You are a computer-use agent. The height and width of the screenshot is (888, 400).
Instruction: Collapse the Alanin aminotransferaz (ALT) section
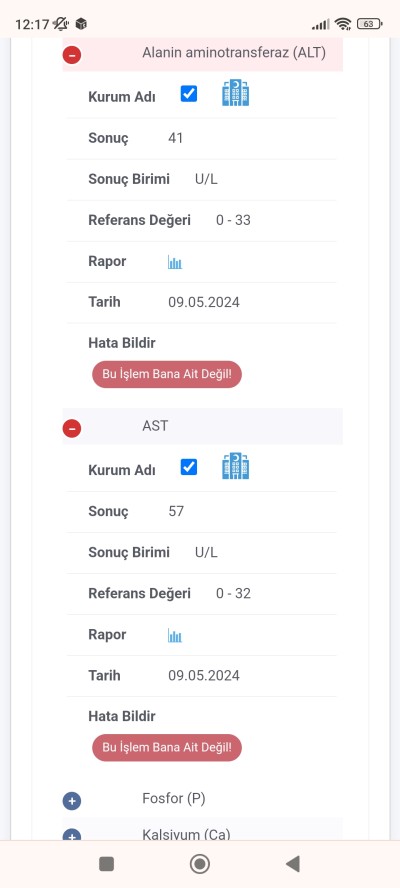coord(72,55)
